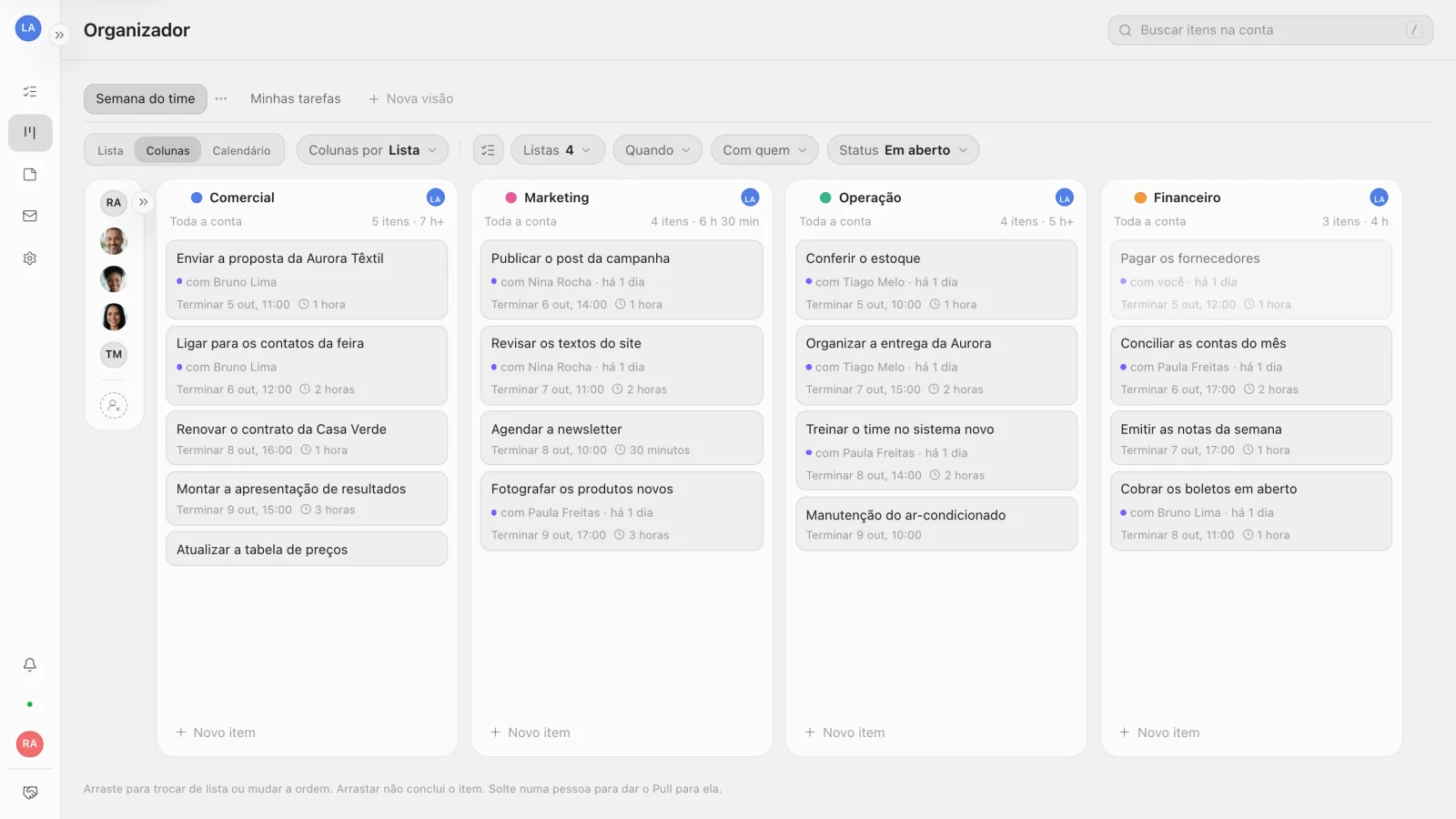Open the Com quem filter dropdown
The width and height of the screenshot is (1456, 819).
click(764, 150)
